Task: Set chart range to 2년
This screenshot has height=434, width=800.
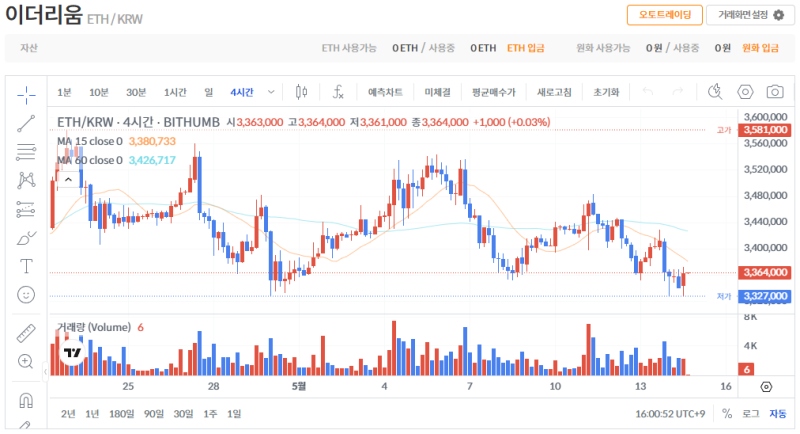Action: click(68, 414)
